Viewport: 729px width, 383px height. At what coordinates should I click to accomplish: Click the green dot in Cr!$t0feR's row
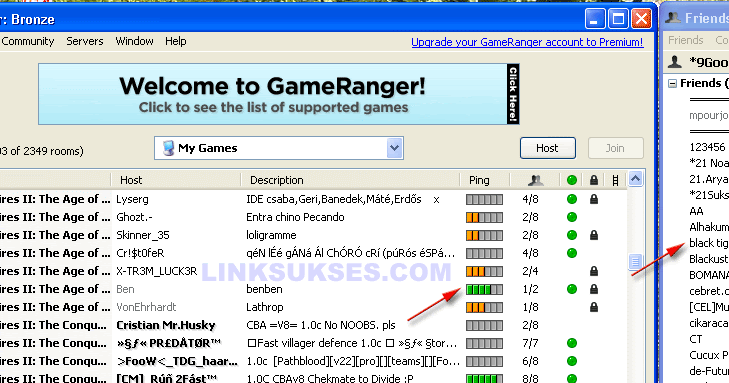(x=572, y=253)
